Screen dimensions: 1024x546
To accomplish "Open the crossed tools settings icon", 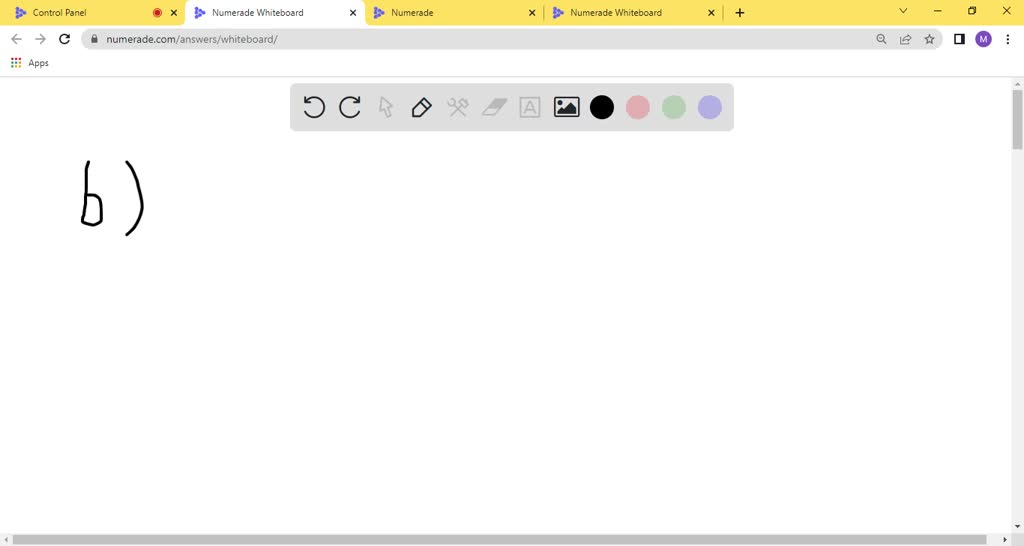I will pos(458,107).
